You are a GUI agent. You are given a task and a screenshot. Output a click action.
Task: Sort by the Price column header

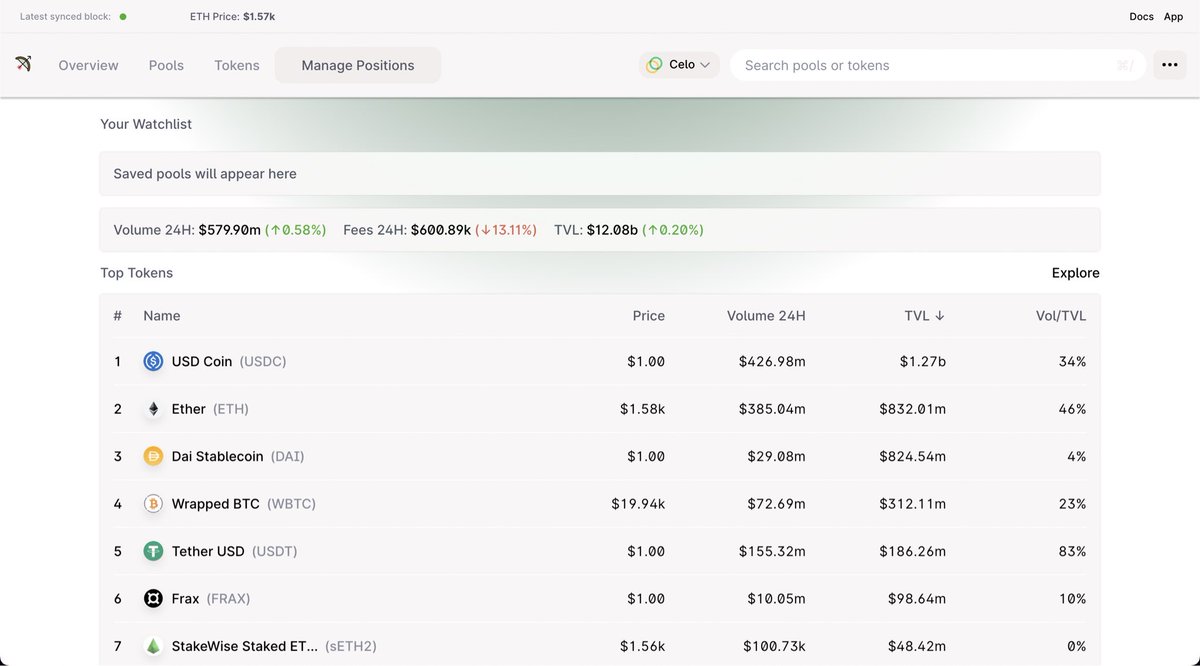649,315
